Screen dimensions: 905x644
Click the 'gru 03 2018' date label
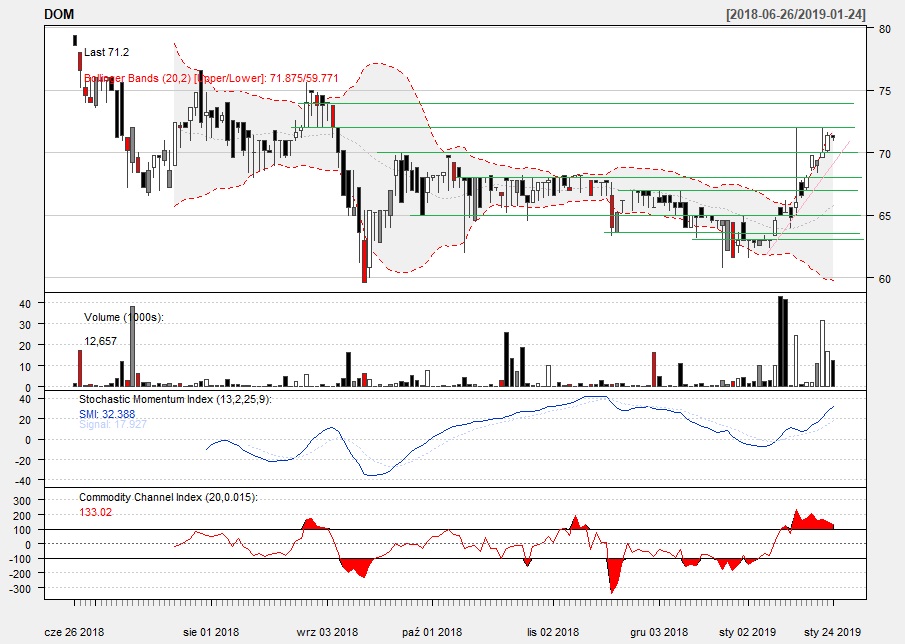coord(659,632)
